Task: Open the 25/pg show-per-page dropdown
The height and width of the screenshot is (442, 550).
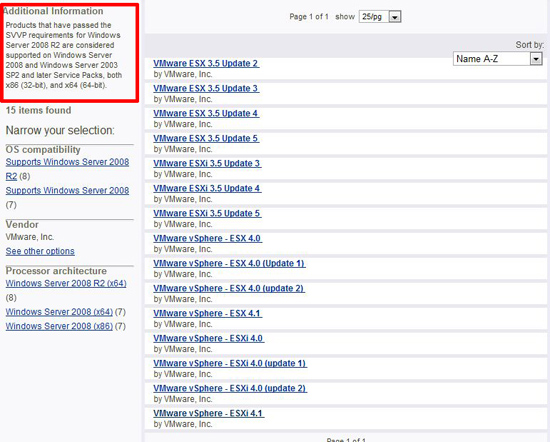Action: [x=380, y=16]
